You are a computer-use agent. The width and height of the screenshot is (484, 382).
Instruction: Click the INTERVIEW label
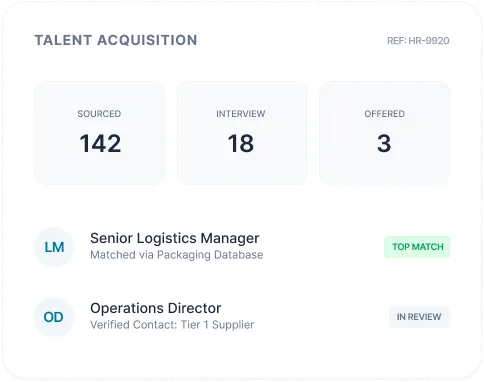pos(241,114)
